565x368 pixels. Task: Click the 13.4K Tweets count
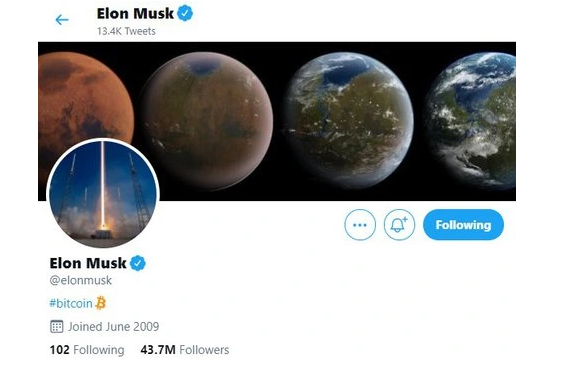tap(126, 31)
